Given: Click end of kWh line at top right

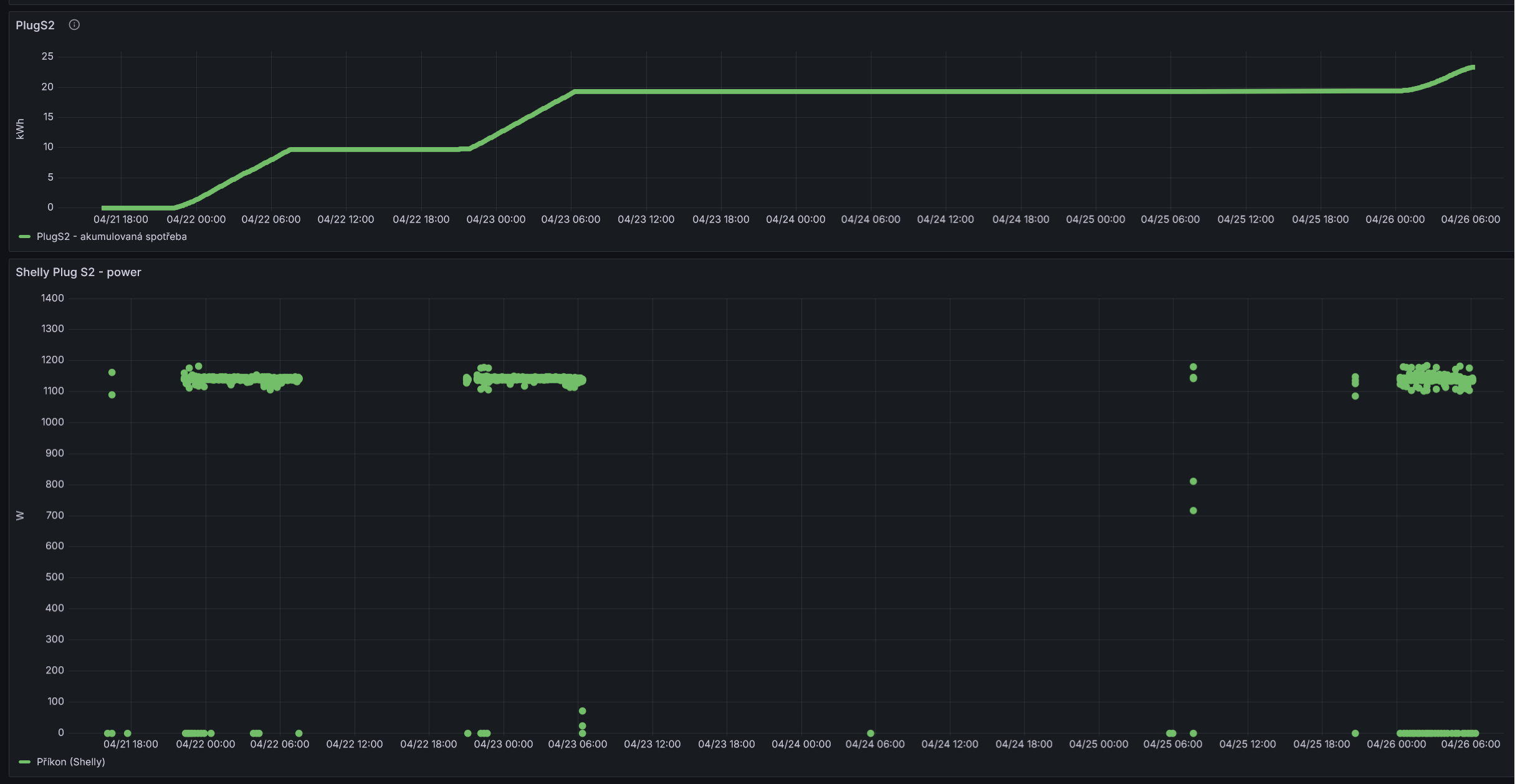Looking at the screenshot, I should pos(1472,67).
